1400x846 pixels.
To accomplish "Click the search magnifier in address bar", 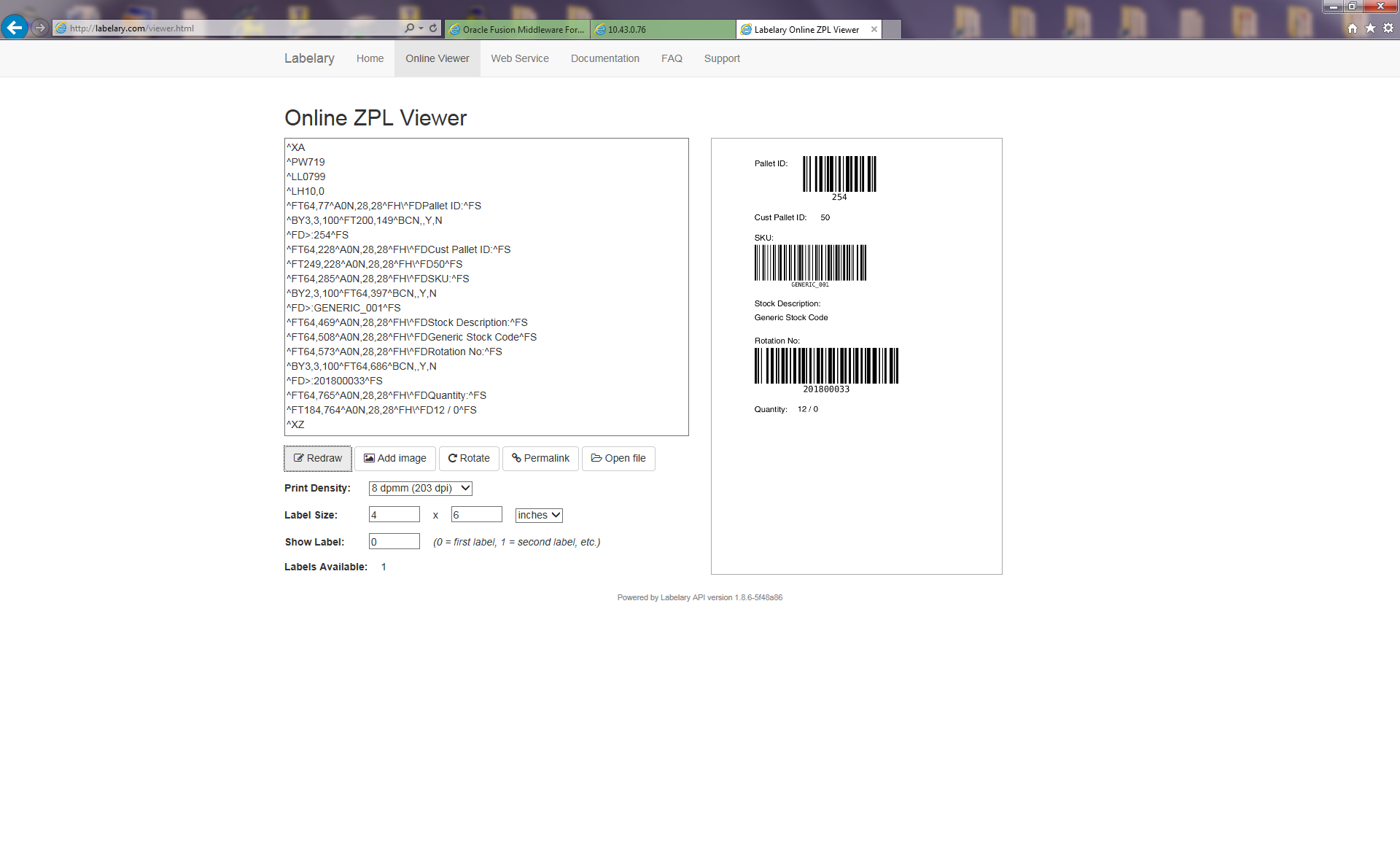I will (x=409, y=28).
